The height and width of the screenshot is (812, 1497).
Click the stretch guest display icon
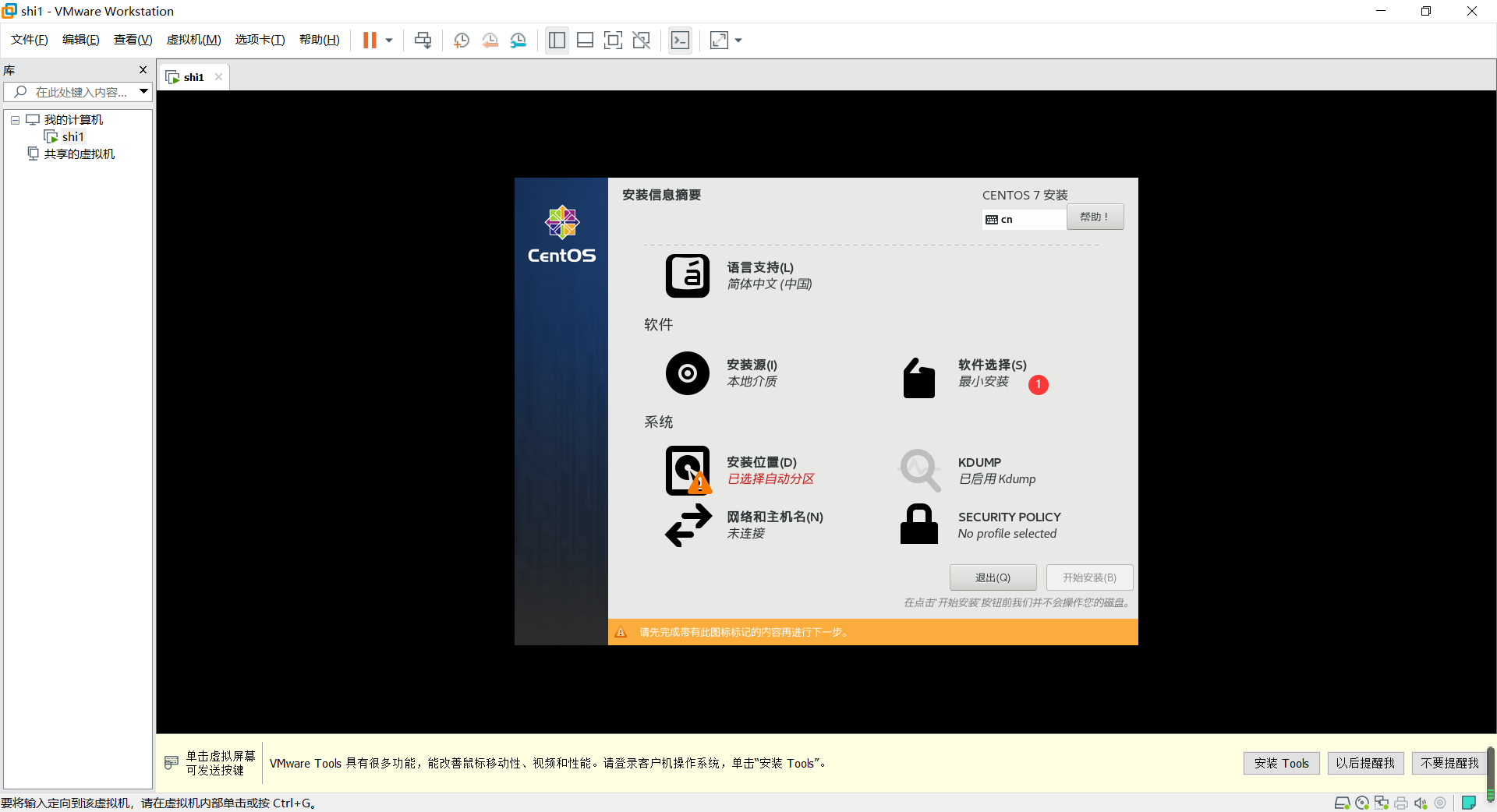pyautogui.click(x=719, y=41)
